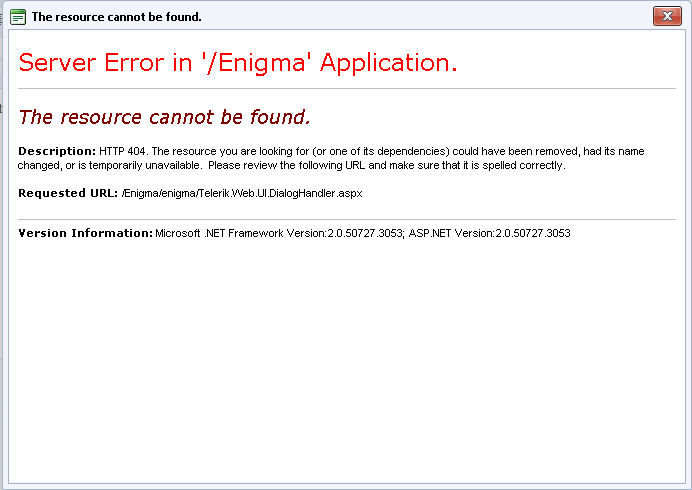Click the bold "Description:" label

coord(57,151)
